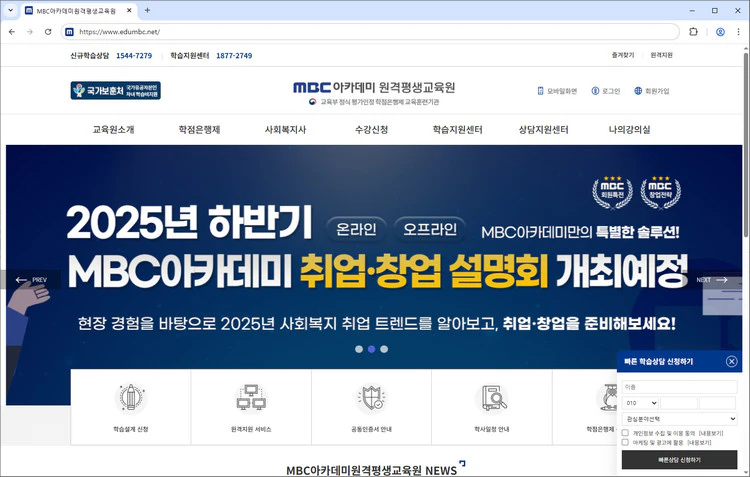This screenshot has width=750, height=477.
Task: Open the 010 phone prefix dropdown
Action: pos(640,403)
